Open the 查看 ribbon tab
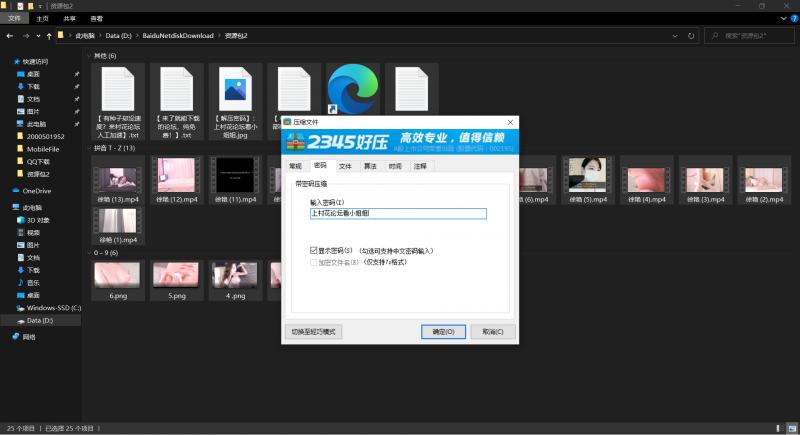Viewport: 800px width, 435px height. pos(96,18)
